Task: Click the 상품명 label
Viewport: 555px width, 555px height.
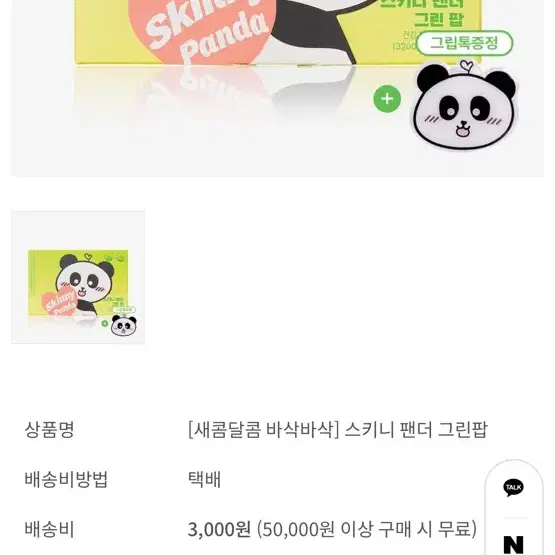Action: [49, 430]
